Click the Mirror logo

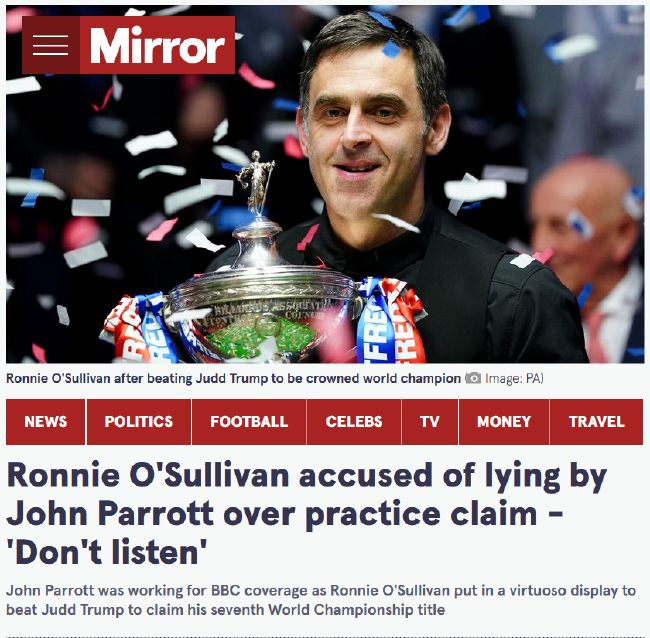pos(157,45)
